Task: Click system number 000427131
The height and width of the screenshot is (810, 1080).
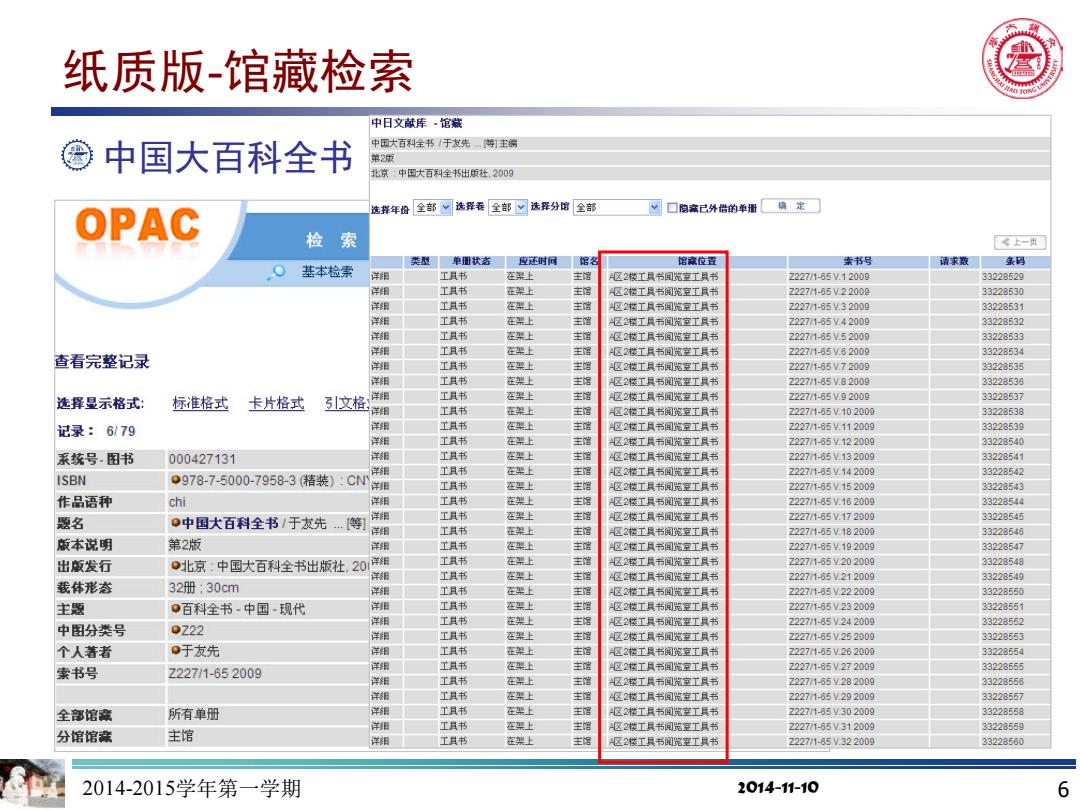Action: (202, 459)
